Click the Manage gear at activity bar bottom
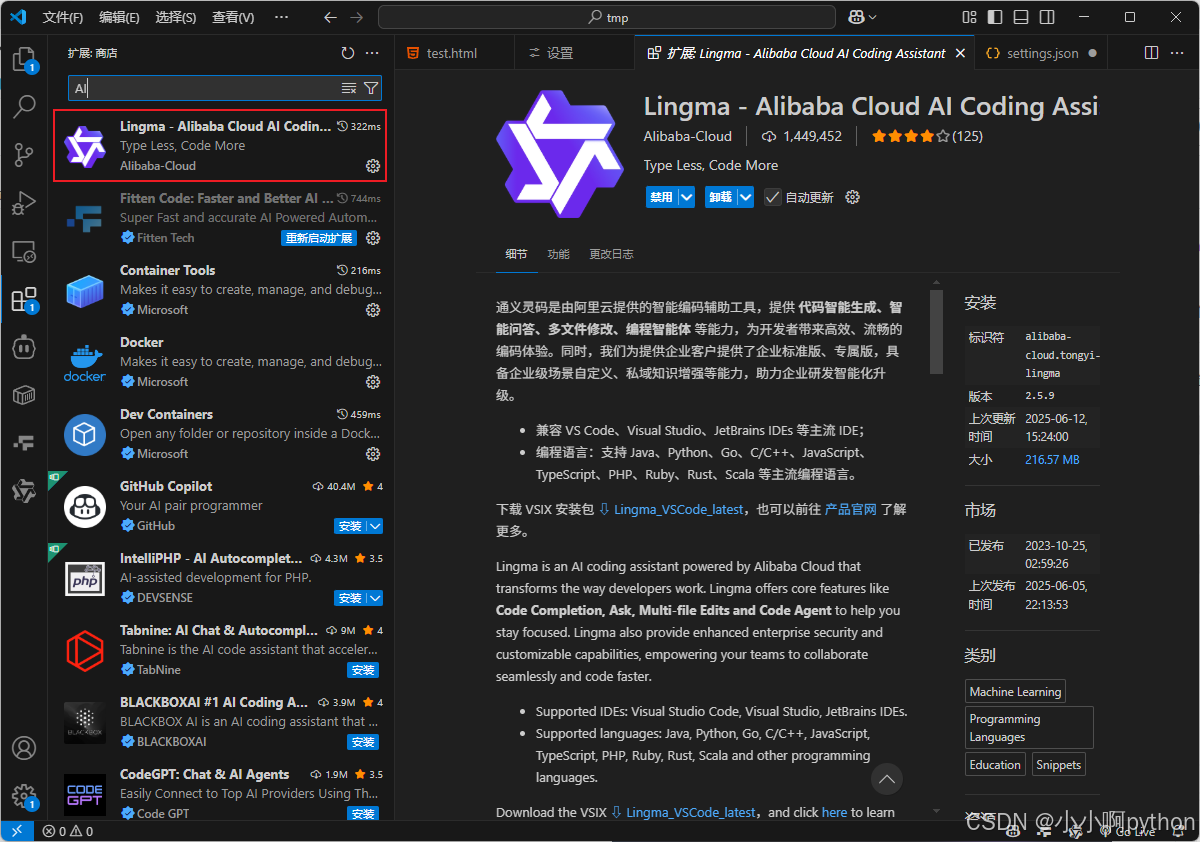Screen dimensions: 1200x842 pos(24,796)
